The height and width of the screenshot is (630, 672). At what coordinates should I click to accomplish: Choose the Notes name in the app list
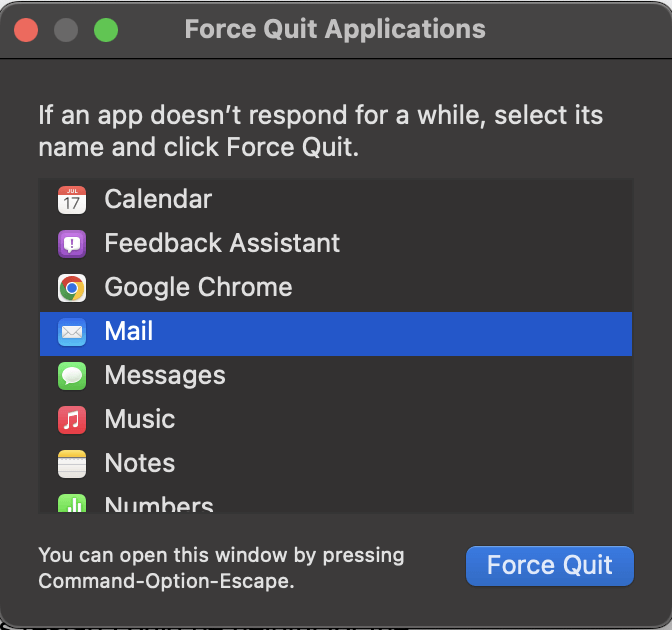pos(140,464)
